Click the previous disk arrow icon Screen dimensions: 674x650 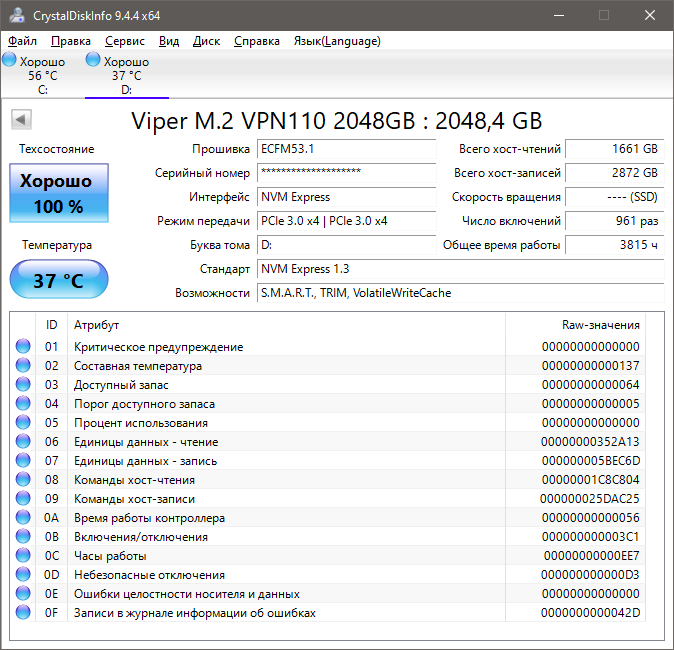point(21,119)
